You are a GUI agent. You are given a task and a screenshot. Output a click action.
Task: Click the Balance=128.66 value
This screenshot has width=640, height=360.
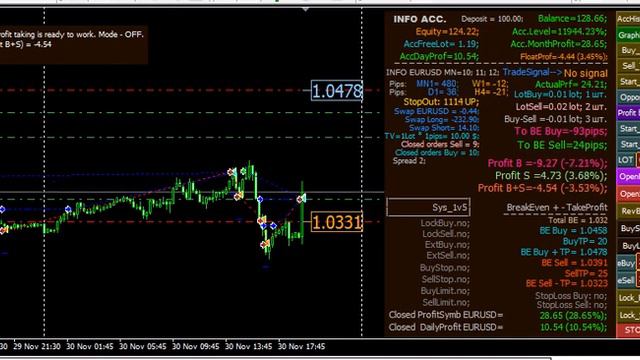pos(572,18)
